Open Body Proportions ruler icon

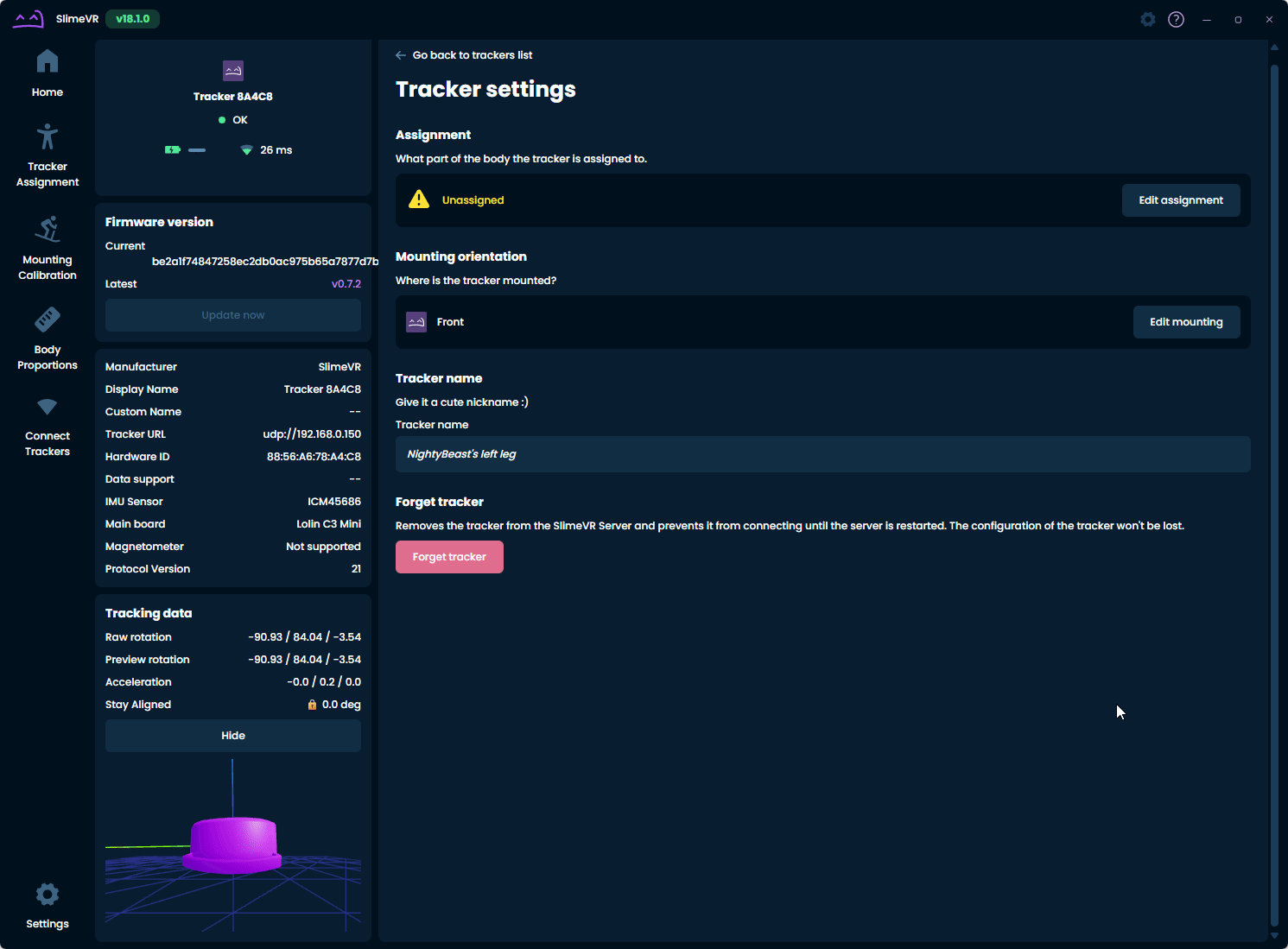coord(48,320)
